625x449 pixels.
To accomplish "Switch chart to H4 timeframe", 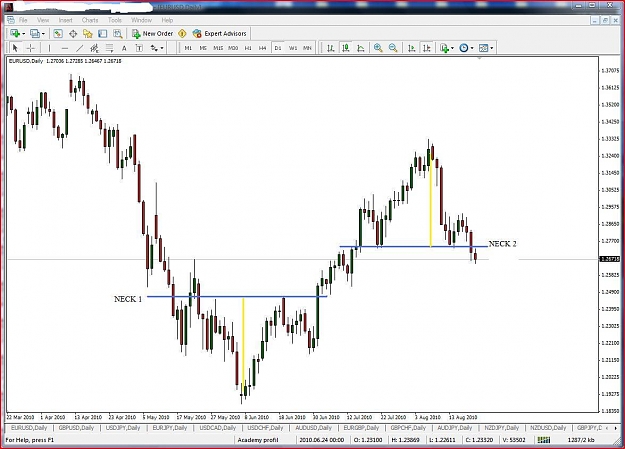I will click(262, 48).
